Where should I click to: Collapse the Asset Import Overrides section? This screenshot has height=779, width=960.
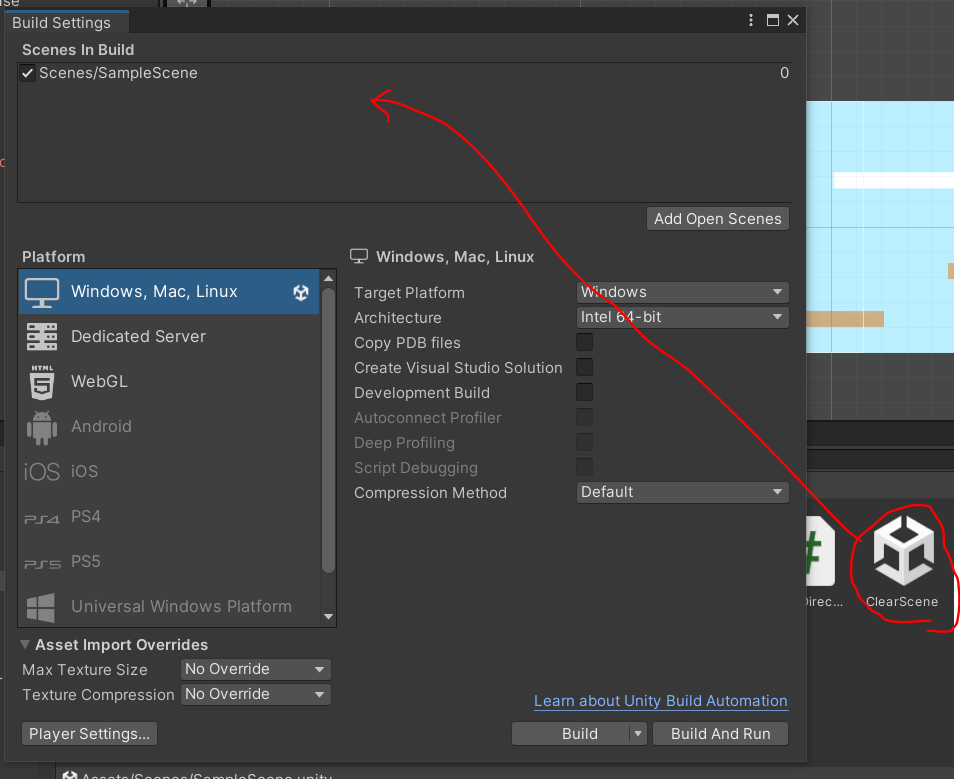tap(25, 645)
